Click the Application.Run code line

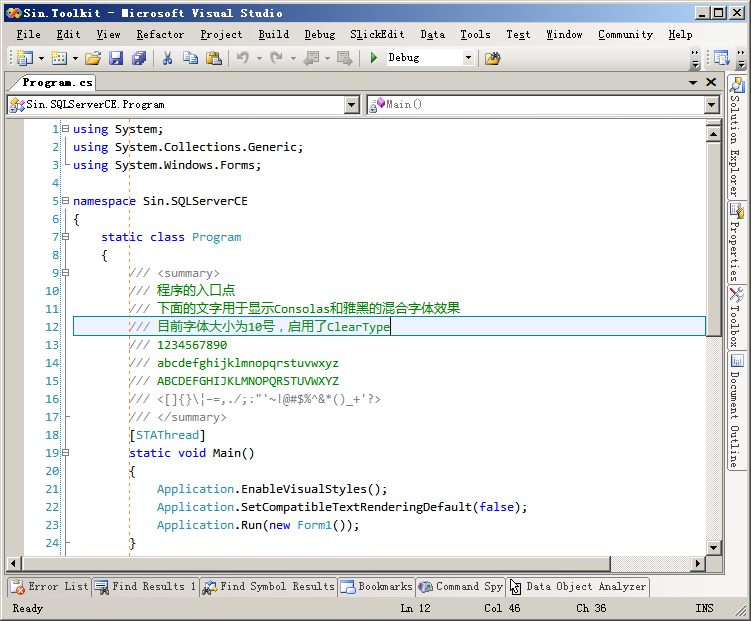coord(258,525)
